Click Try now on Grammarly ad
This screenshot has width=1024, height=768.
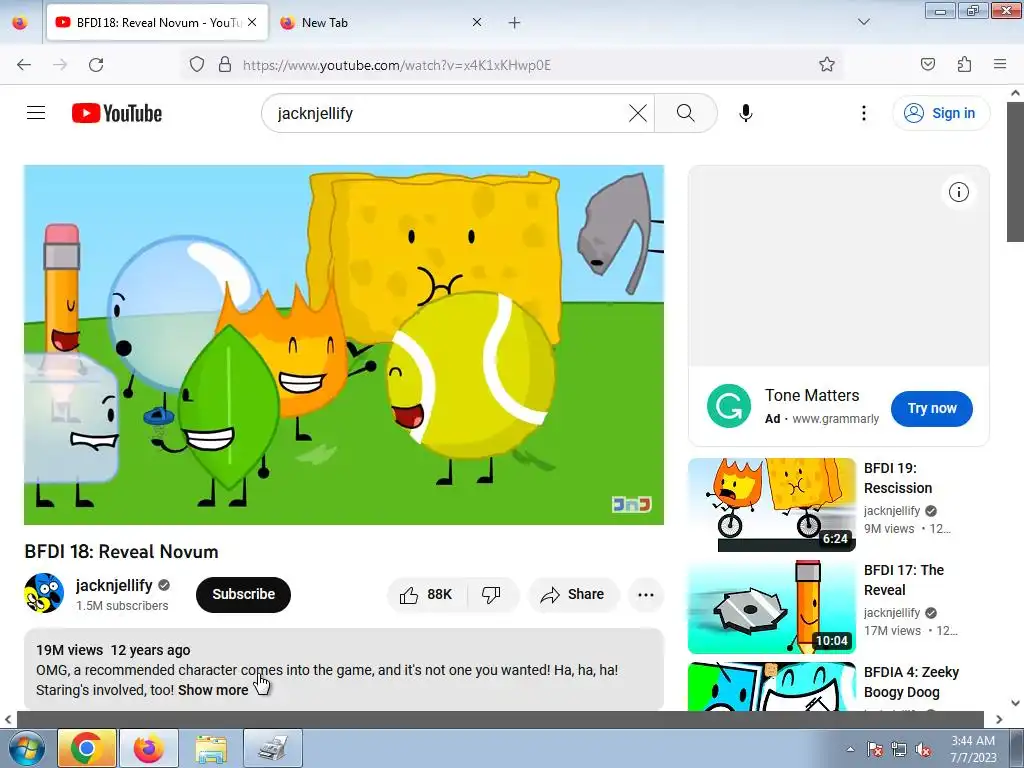coord(931,408)
